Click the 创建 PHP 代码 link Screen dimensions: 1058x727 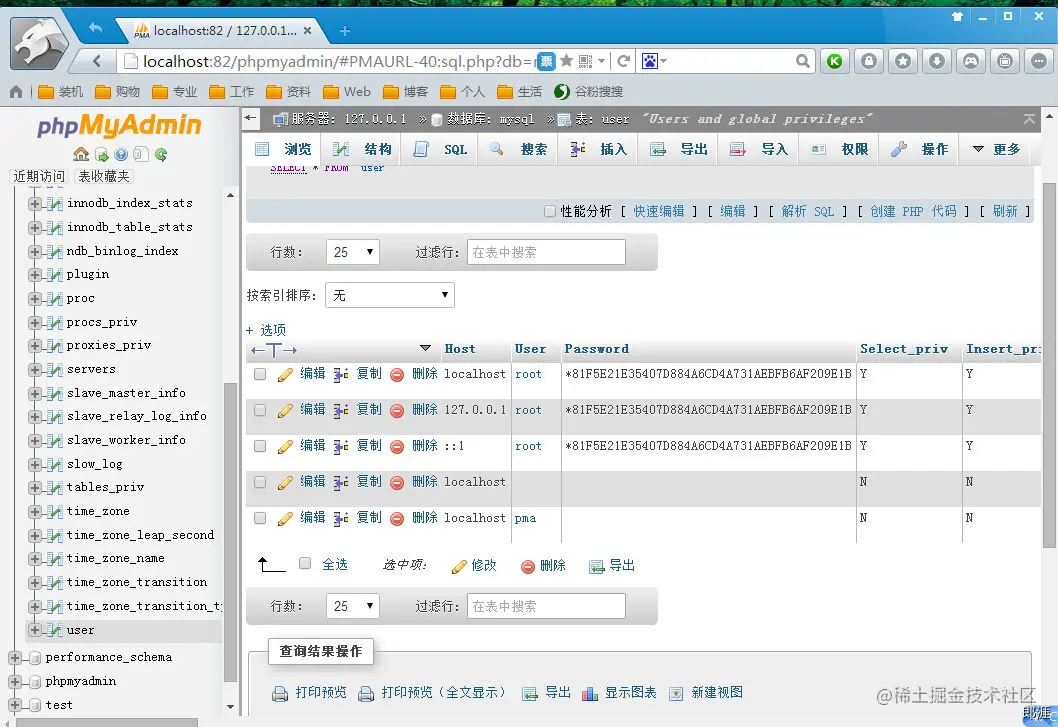click(913, 211)
